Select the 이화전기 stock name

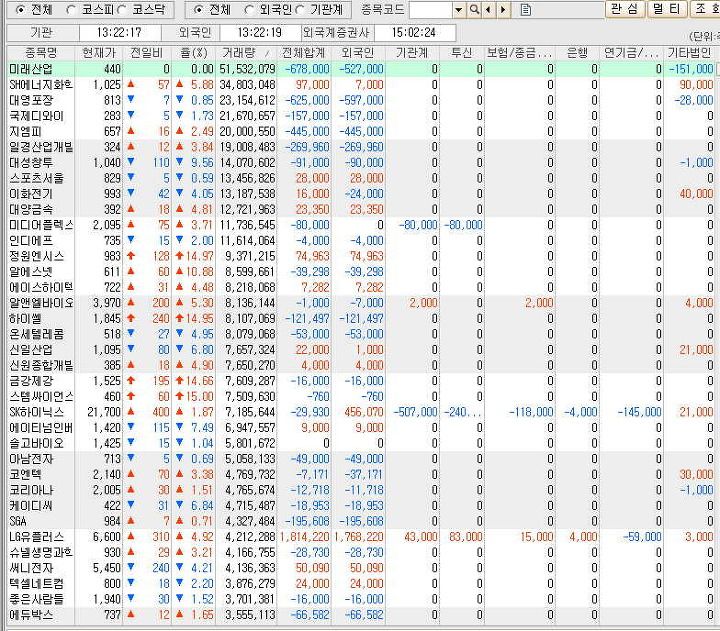(x=31, y=194)
